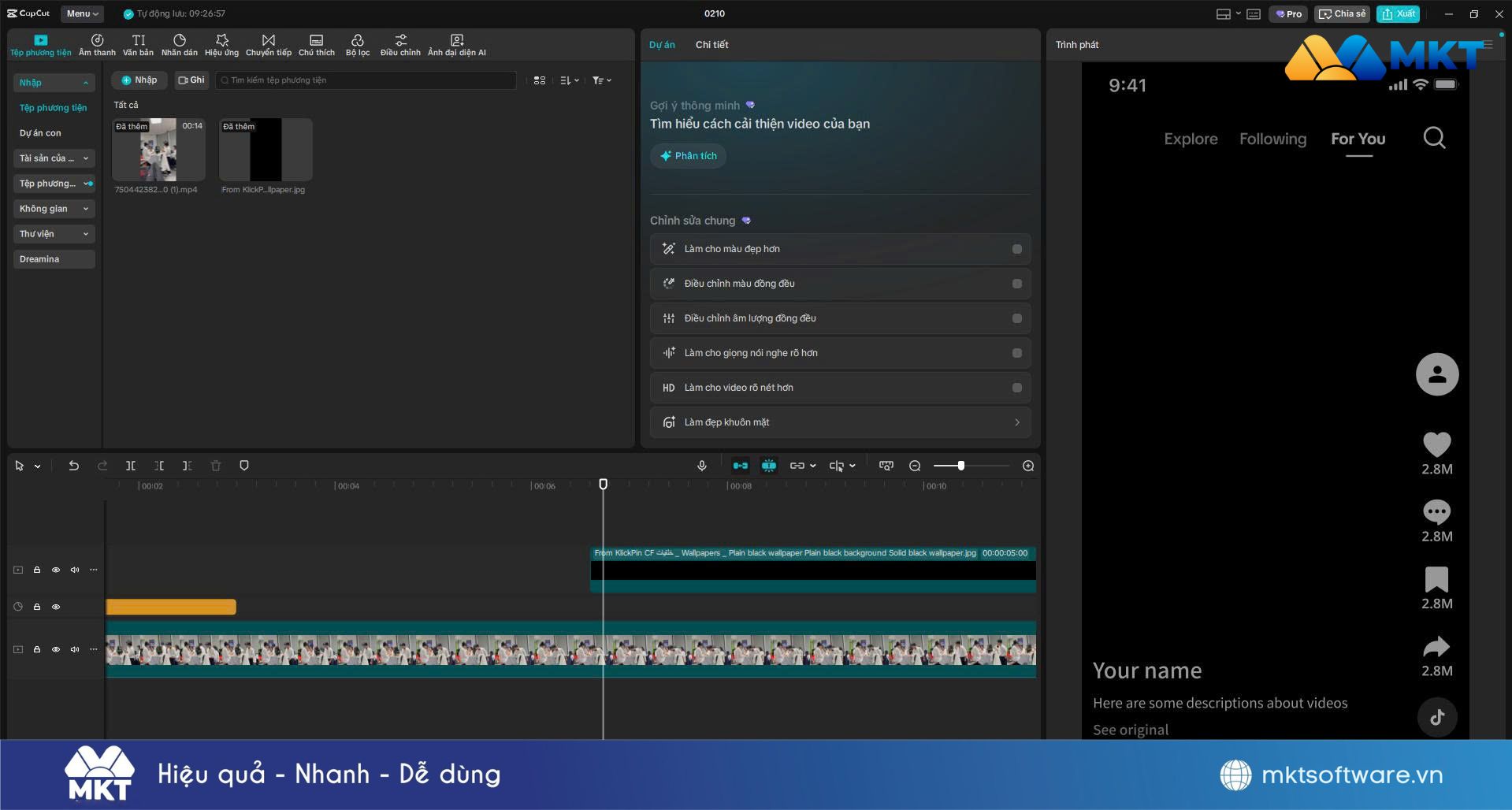Screen dimensions: 1512x810
Task: Open the Menu dropdown
Action: pos(82,13)
